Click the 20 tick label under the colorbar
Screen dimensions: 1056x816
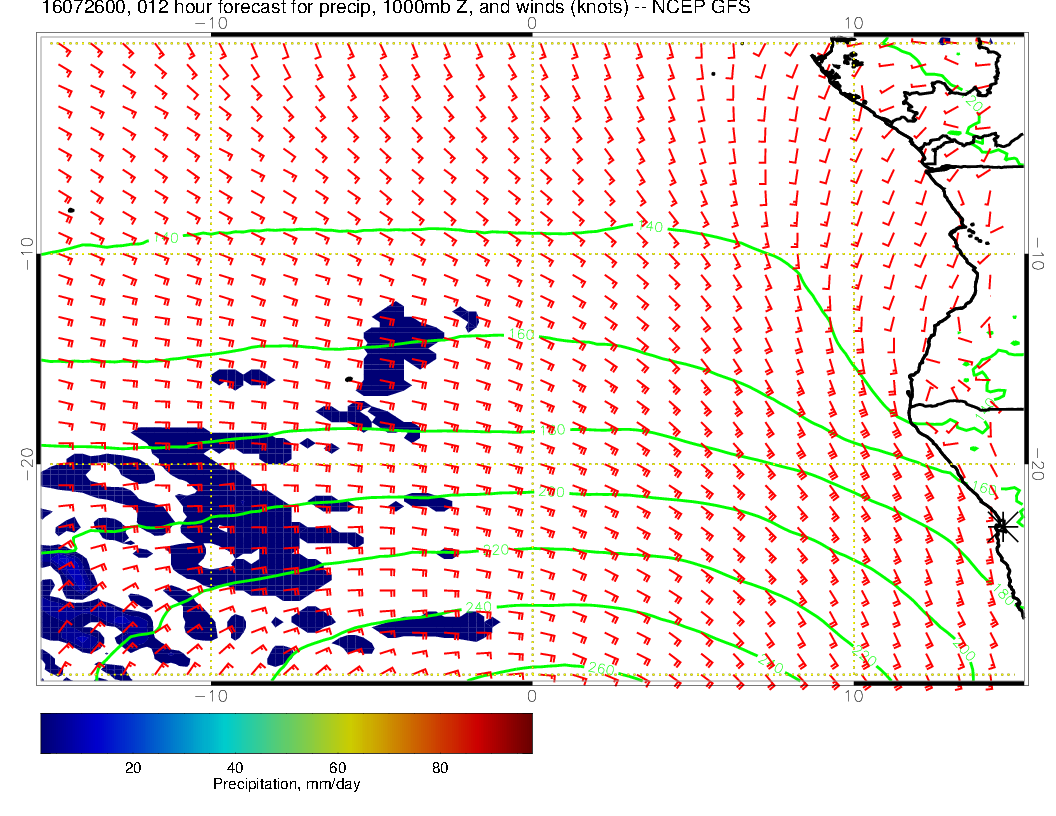coord(131,767)
